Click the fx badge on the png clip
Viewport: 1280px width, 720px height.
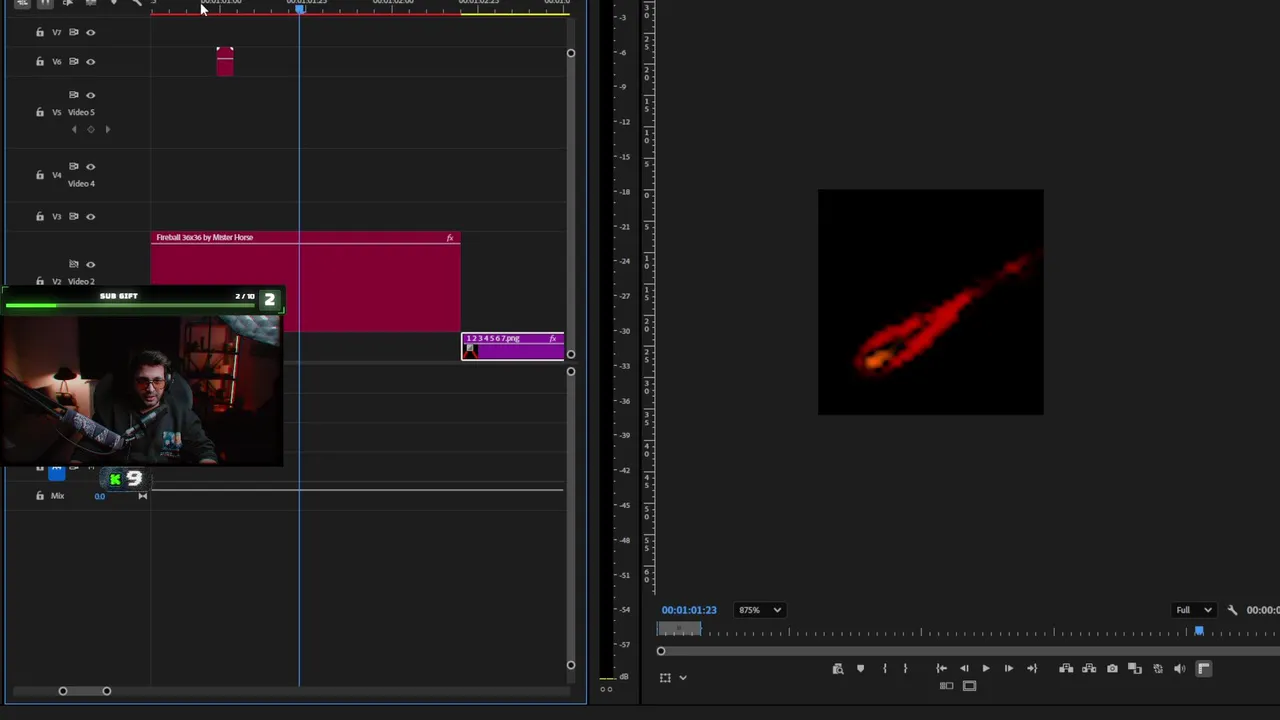(553, 339)
